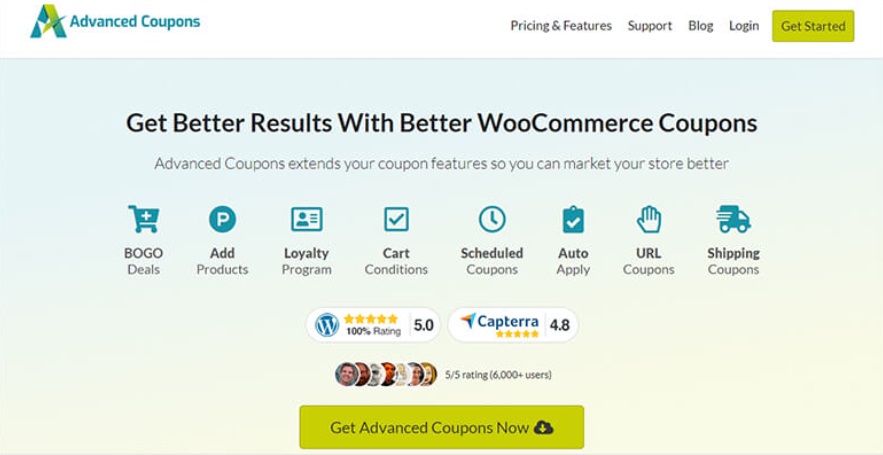This screenshot has width=883, height=455.
Task: Click the Loyalty Program card icon
Action: pyautogui.click(x=306, y=219)
